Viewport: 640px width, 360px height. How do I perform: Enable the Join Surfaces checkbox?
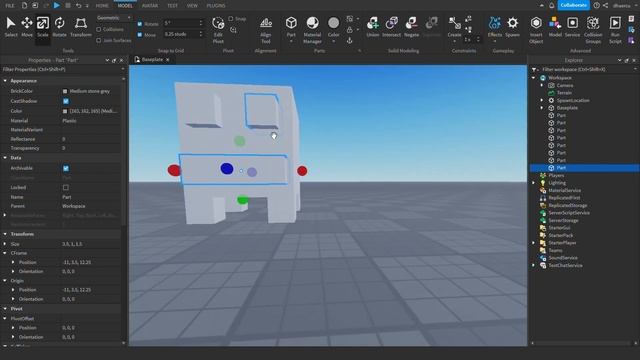98,40
